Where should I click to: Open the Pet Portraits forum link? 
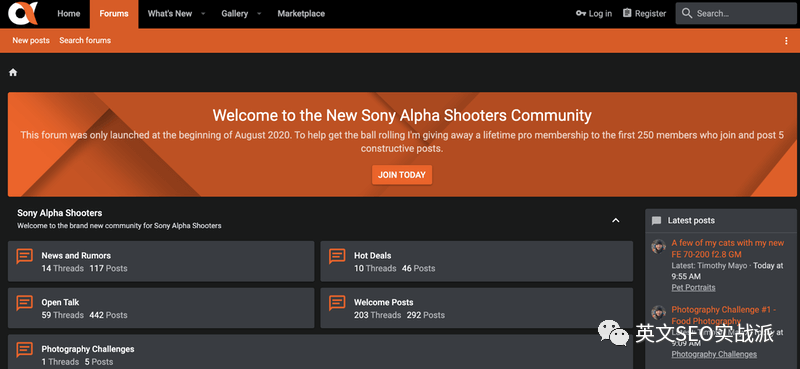[693, 287]
